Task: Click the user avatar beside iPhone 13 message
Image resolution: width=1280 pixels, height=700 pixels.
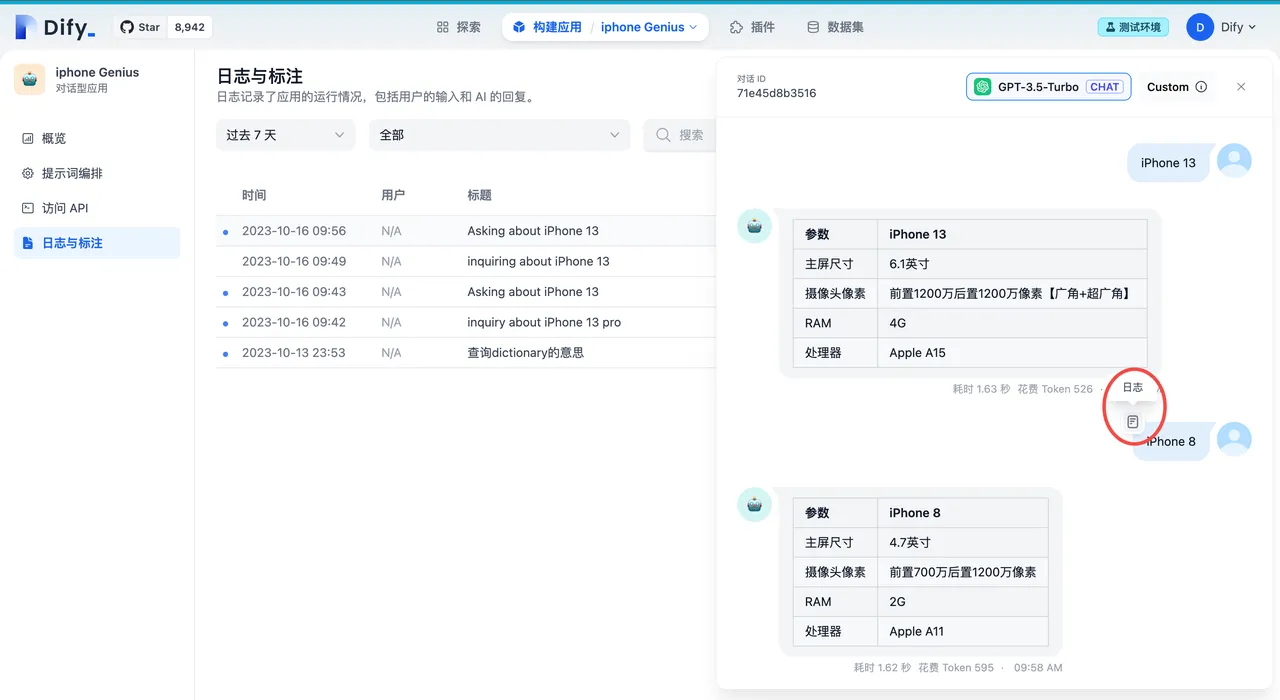Action: tap(1234, 162)
